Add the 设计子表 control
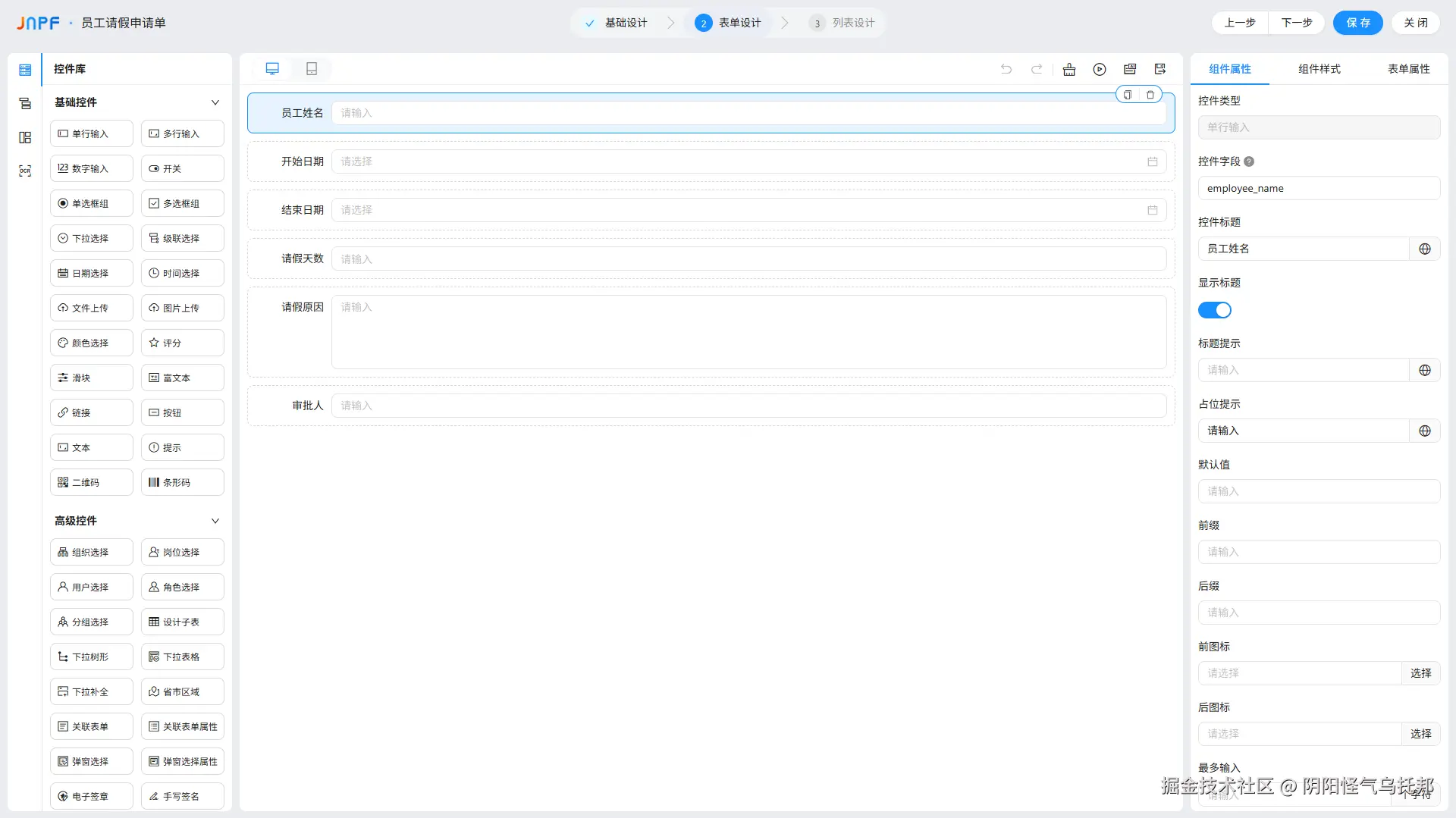This screenshot has width=1456, height=818. [183, 622]
